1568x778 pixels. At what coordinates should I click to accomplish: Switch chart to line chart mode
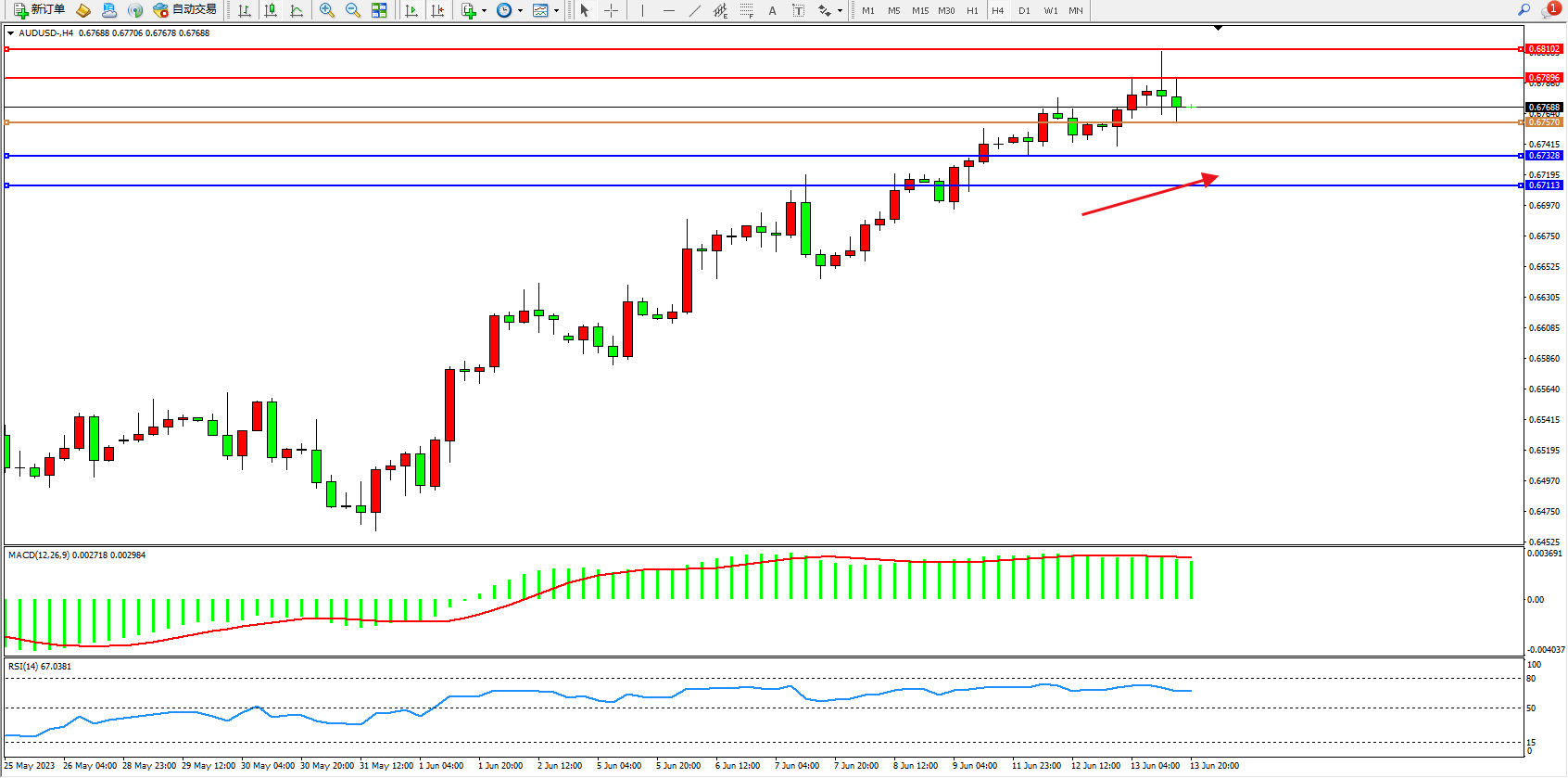(297, 10)
